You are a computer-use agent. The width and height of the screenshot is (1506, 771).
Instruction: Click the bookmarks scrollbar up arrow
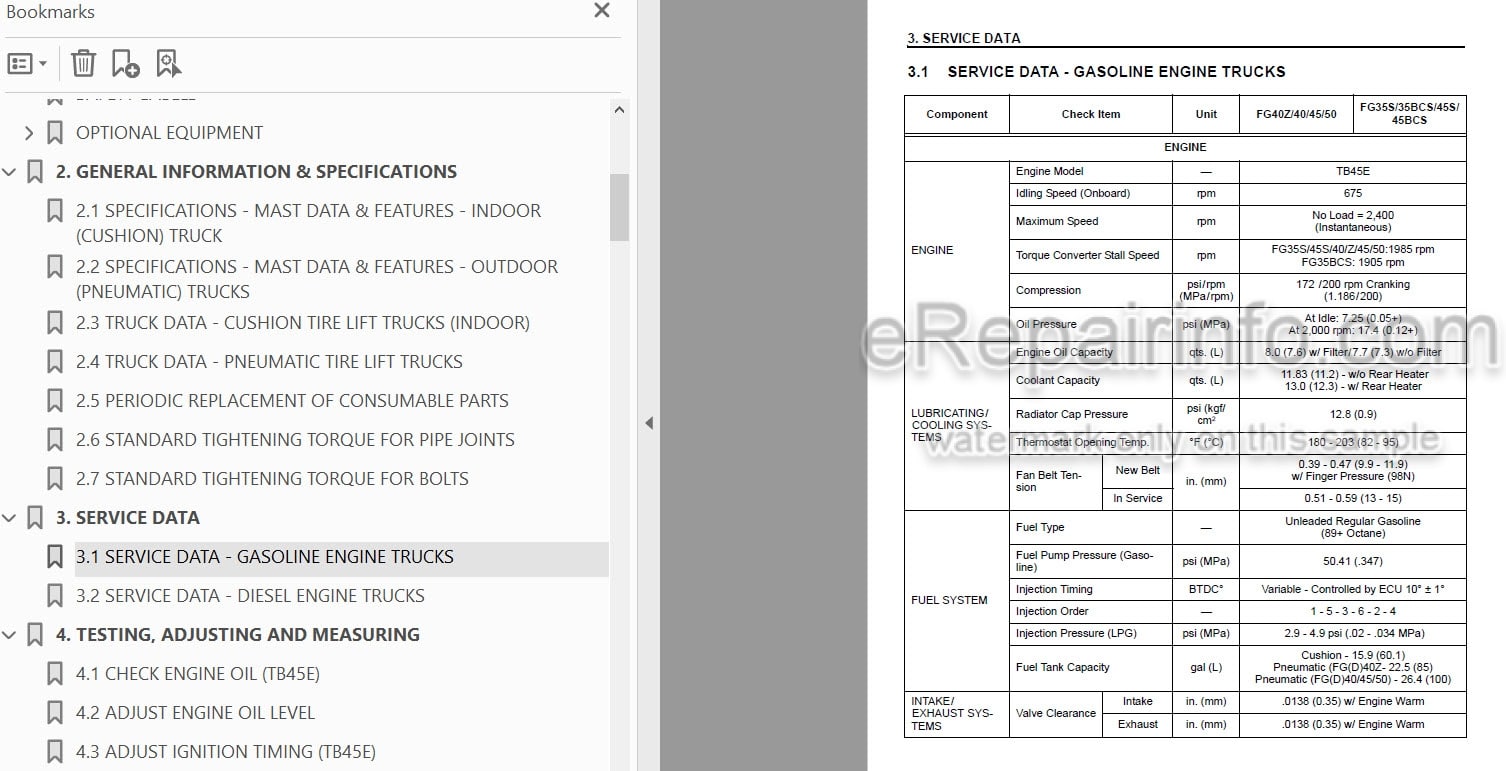[x=619, y=110]
